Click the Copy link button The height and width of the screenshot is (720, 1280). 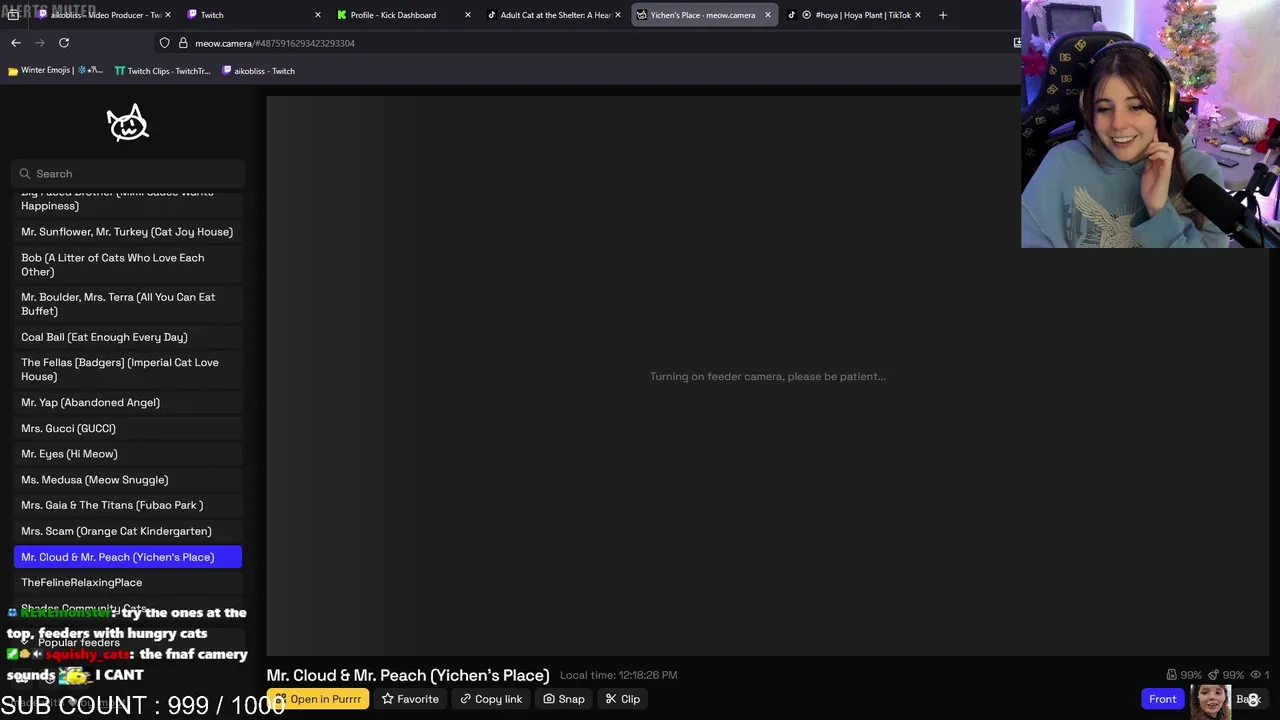tap(491, 699)
